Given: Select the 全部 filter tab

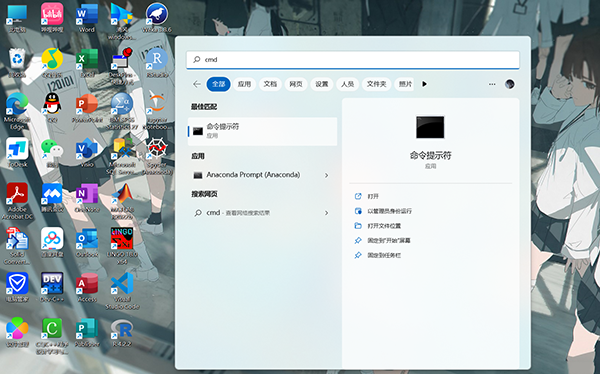Looking at the screenshot, I should tap(218, 84).
